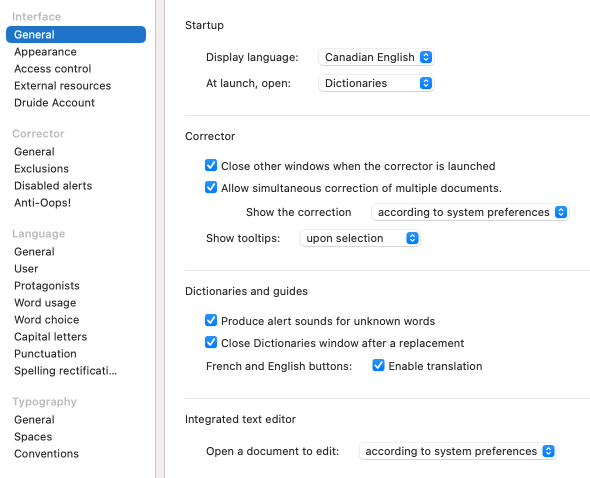Open the At launch, open dropdown
Screen dimensions: 590x478
[x=376, y=83]
